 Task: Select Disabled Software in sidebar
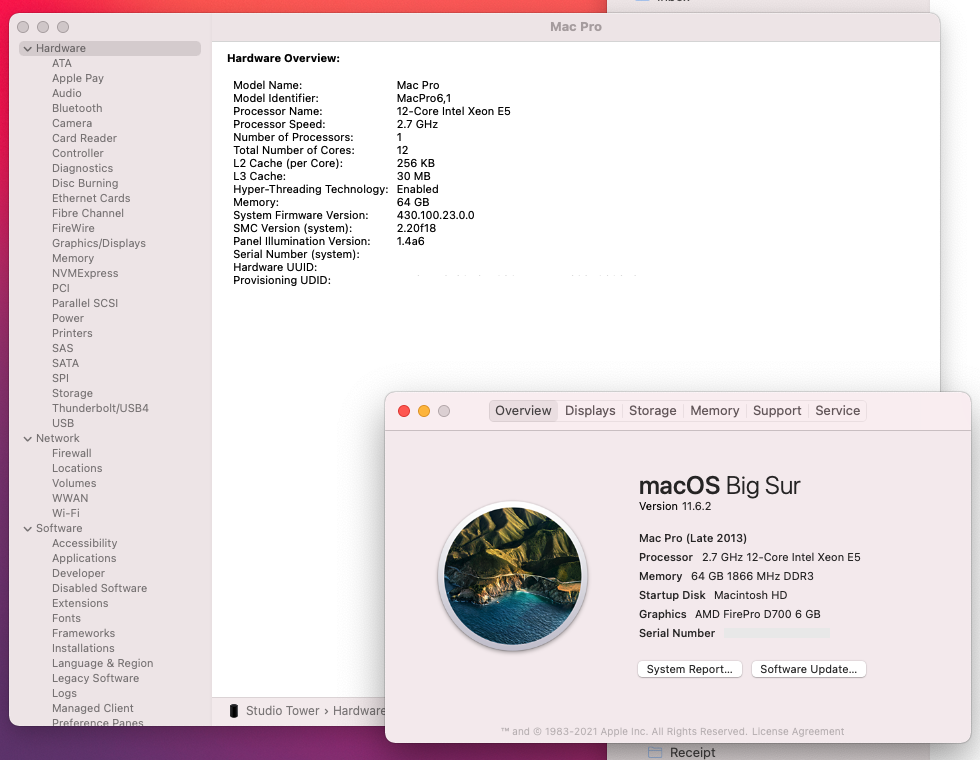pyautogui.click(x=99, y=588)
